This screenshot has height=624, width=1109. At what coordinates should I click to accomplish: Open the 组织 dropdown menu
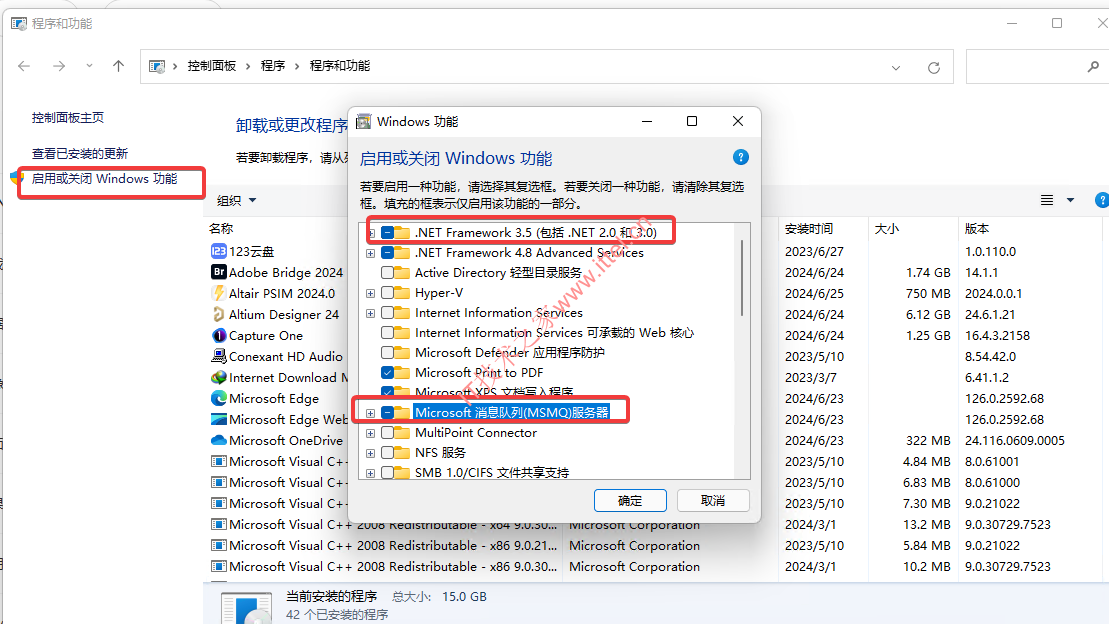236,201
